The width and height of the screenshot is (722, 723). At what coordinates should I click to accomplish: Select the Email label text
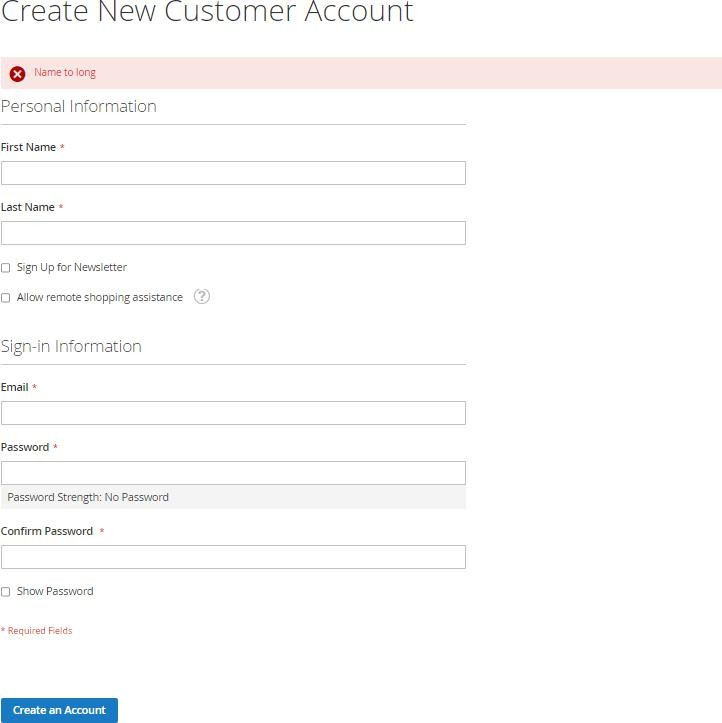[x=15, y=387]
